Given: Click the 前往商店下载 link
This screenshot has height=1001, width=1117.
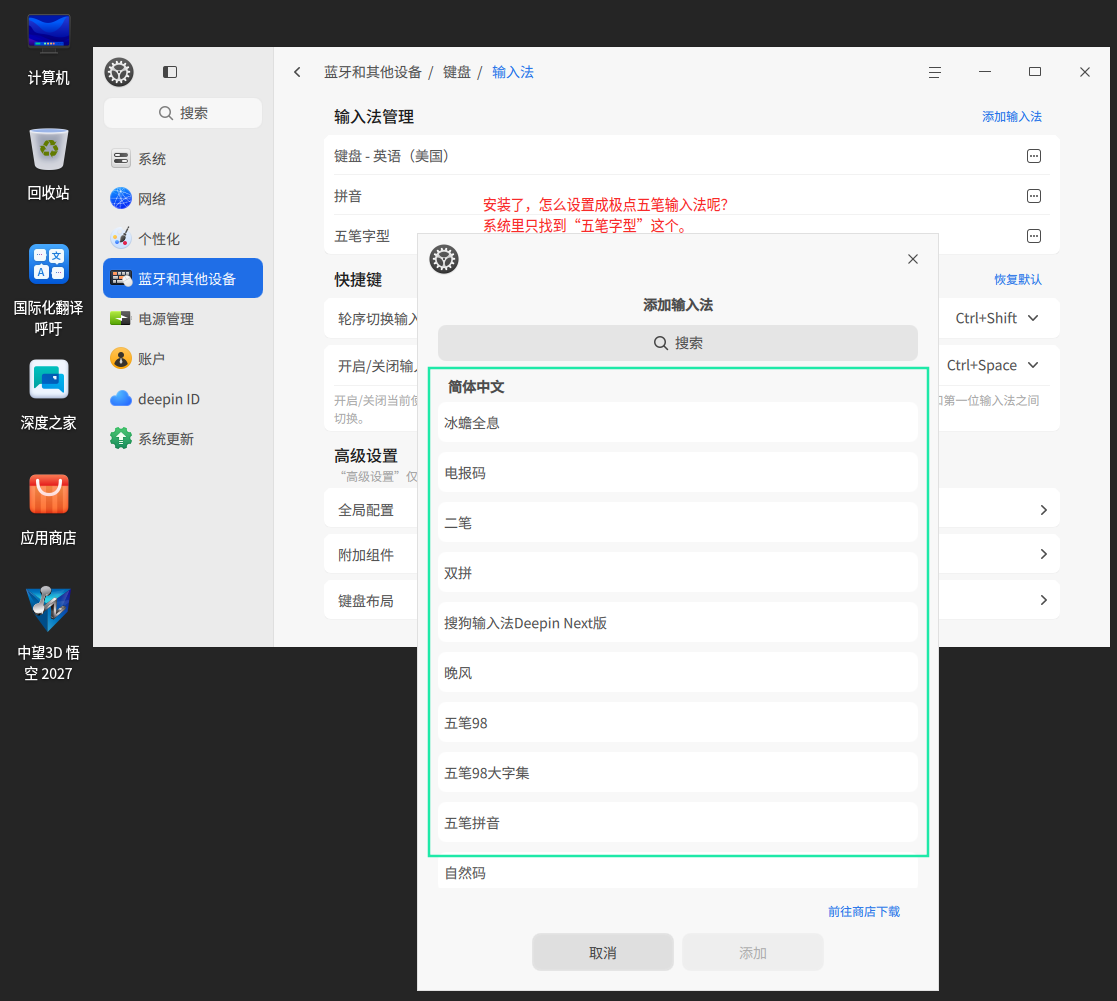Looking at the screenshot, I should [863, 912].
